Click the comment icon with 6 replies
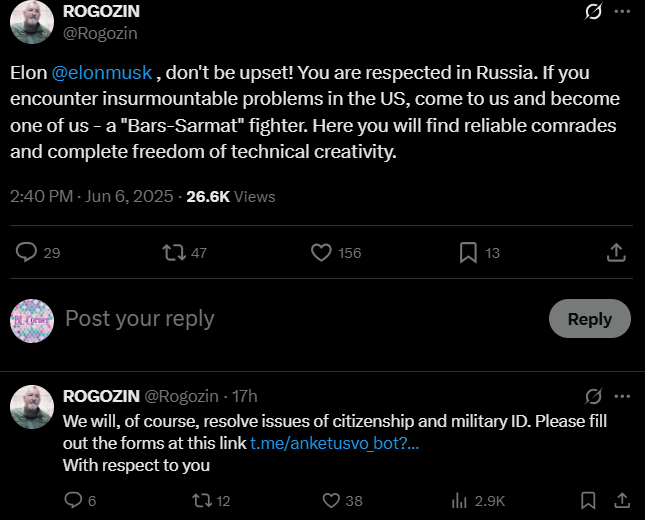This screenshot has width=645, height=520. (x=73, y=500)
